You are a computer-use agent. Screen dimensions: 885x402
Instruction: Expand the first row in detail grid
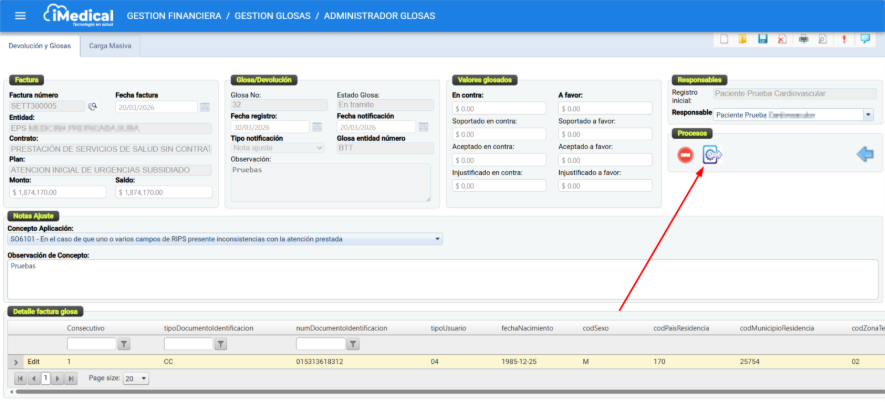pyautogui.click(x=15, y=362)
